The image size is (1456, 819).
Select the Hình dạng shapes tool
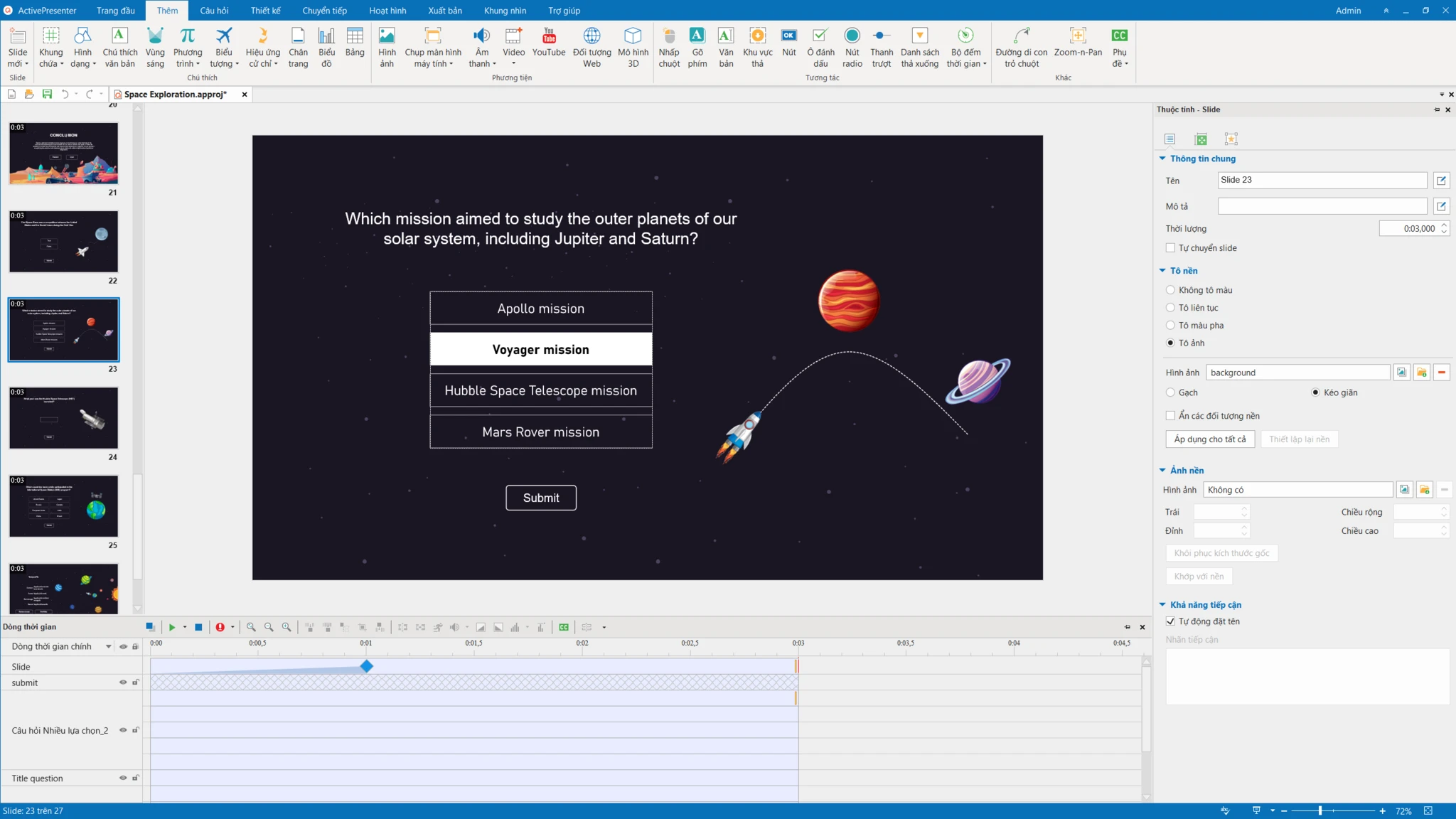click(82, 47)
